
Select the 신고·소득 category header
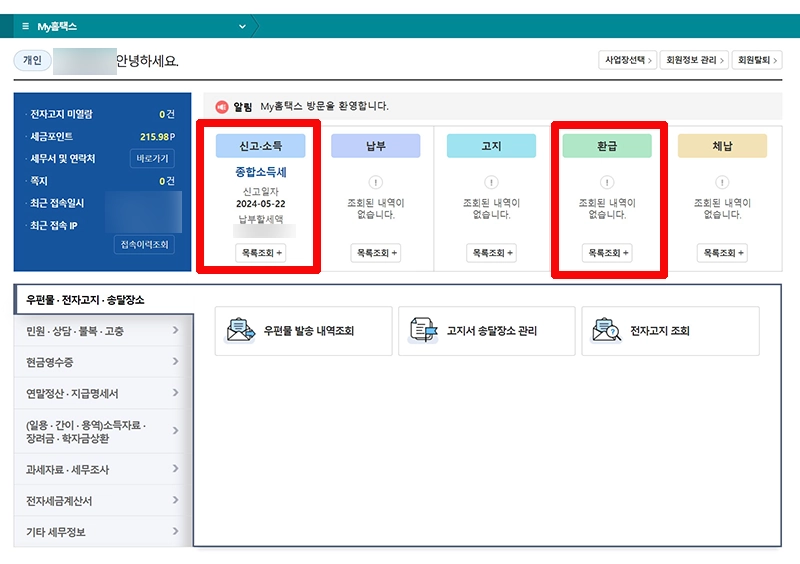(x=261, y=146)
